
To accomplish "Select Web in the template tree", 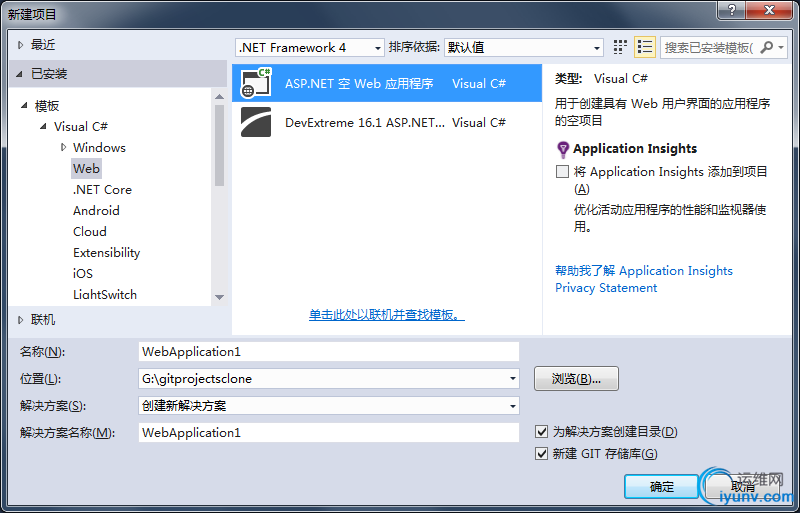I will tap(86, 168).
